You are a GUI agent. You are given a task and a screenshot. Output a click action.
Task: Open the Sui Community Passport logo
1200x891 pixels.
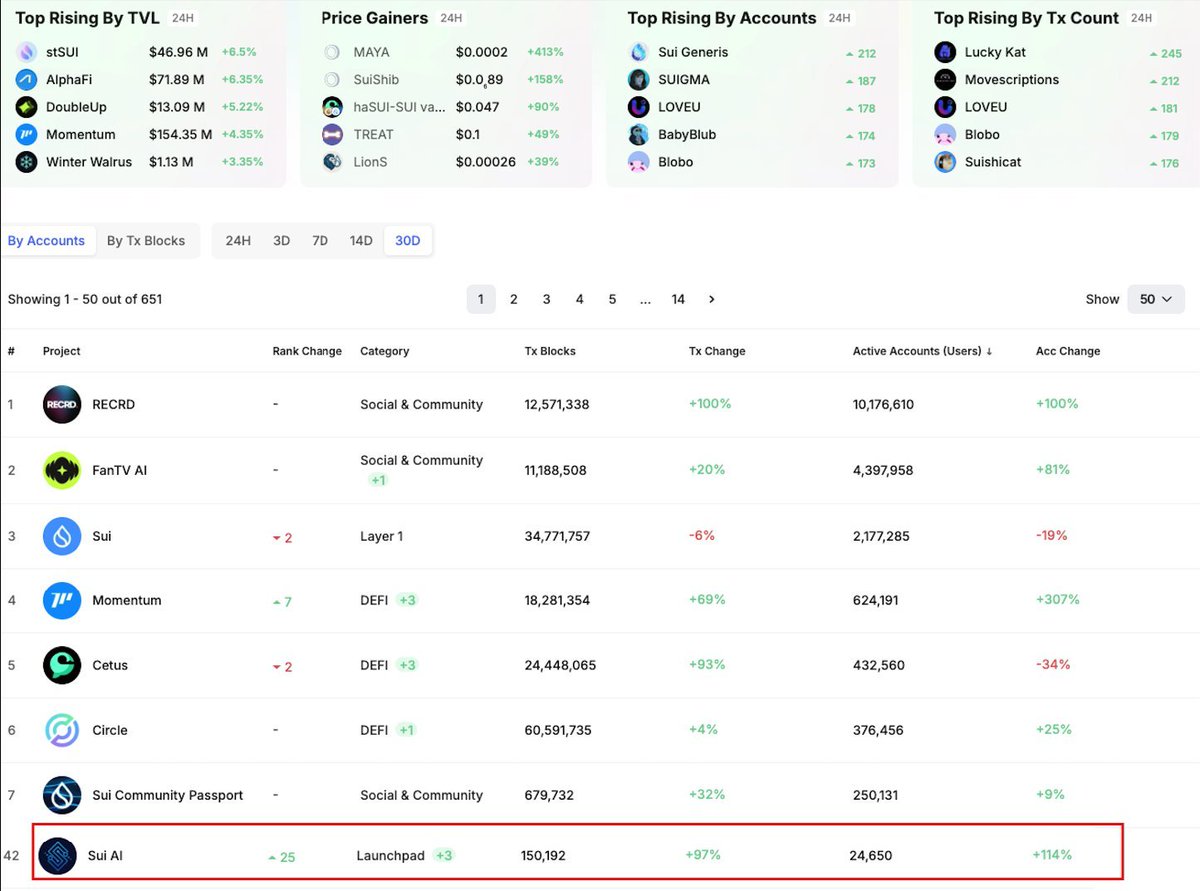(62, 795)
